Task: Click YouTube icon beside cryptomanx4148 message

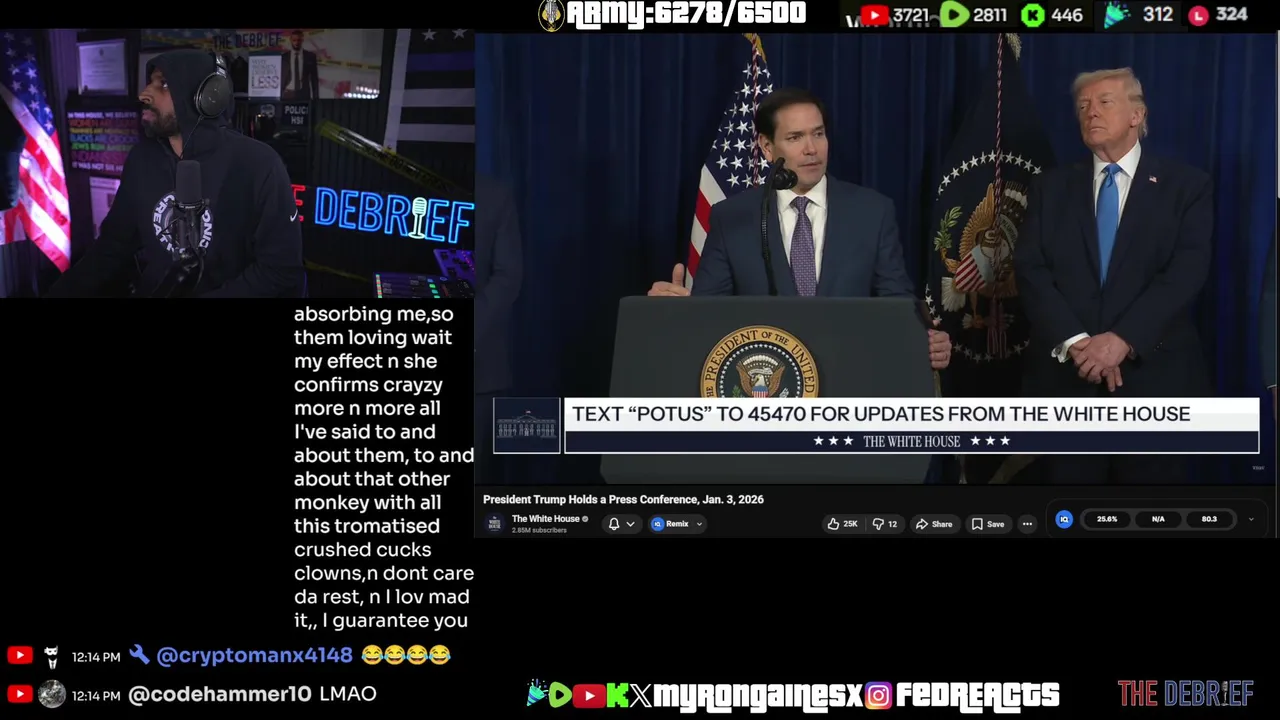Action: click(x=19, y=655)
